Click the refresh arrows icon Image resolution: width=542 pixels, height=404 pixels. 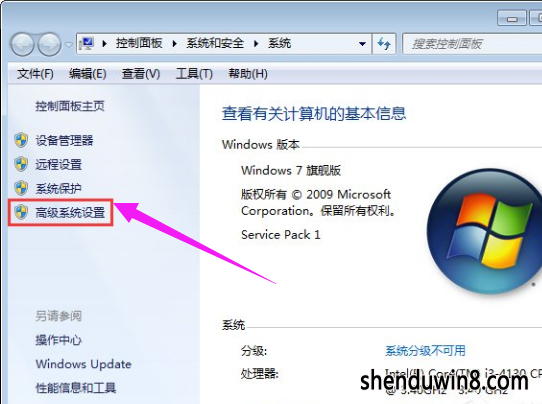[x=384, y=44]
